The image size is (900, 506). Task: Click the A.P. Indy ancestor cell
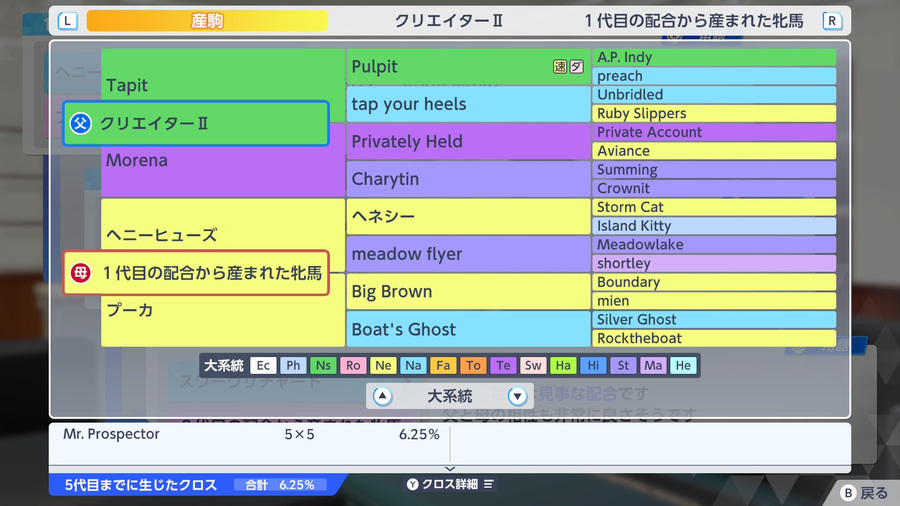714,57
